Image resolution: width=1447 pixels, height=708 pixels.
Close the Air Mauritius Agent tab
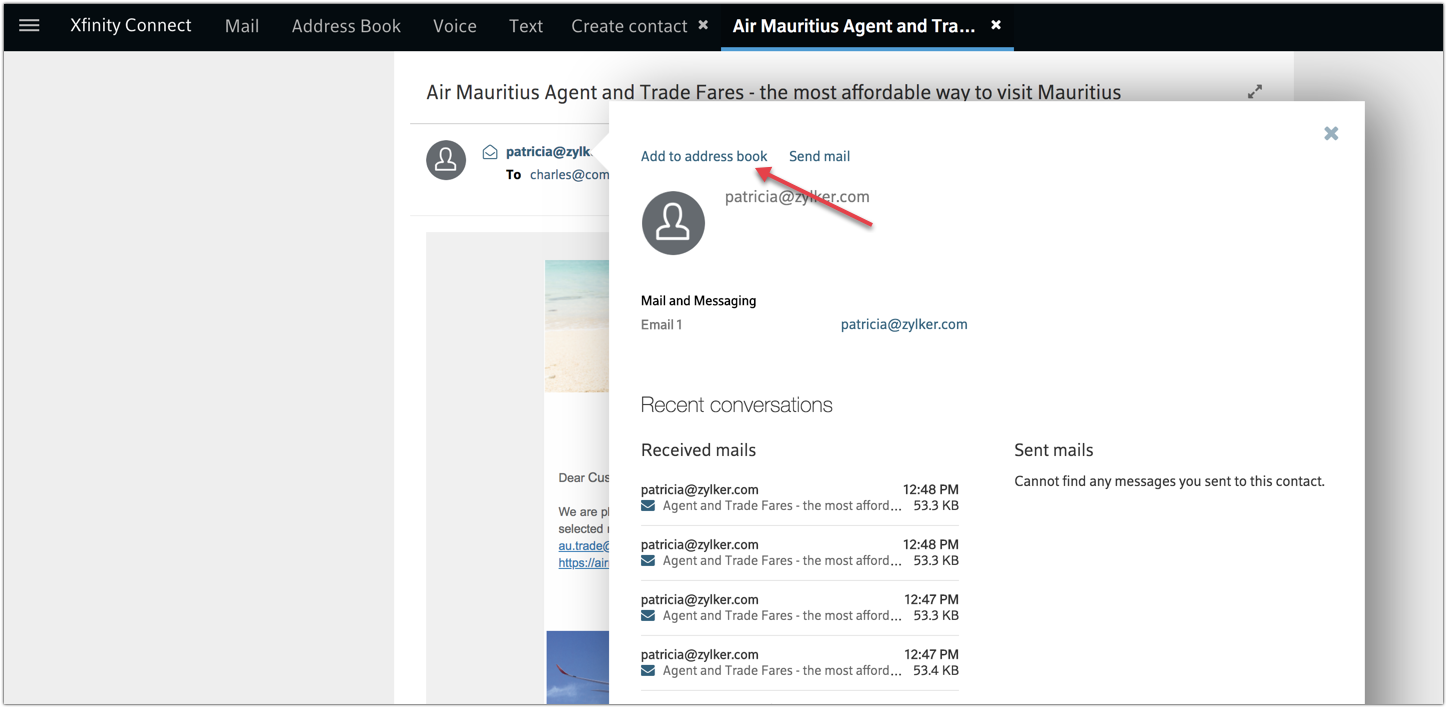996,25
